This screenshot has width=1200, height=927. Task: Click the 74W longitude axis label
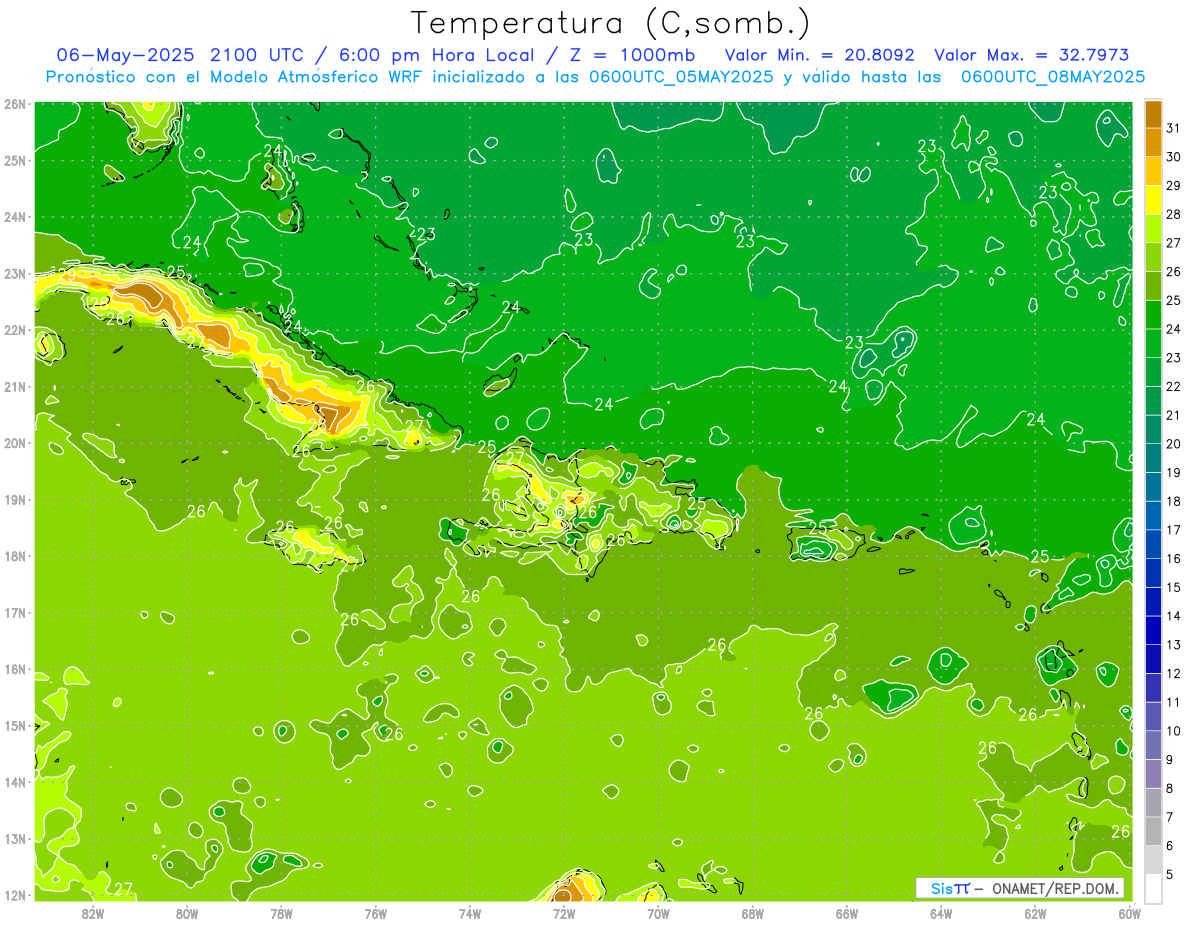[470, 913]
